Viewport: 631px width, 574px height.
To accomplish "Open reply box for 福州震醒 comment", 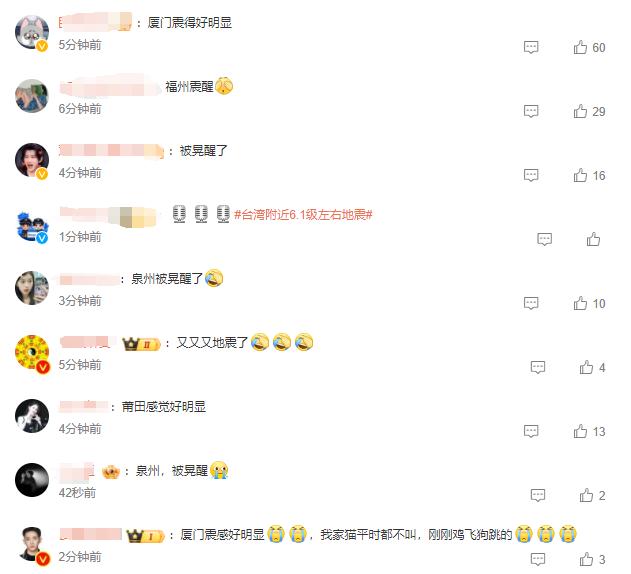I will pos(531,111).
